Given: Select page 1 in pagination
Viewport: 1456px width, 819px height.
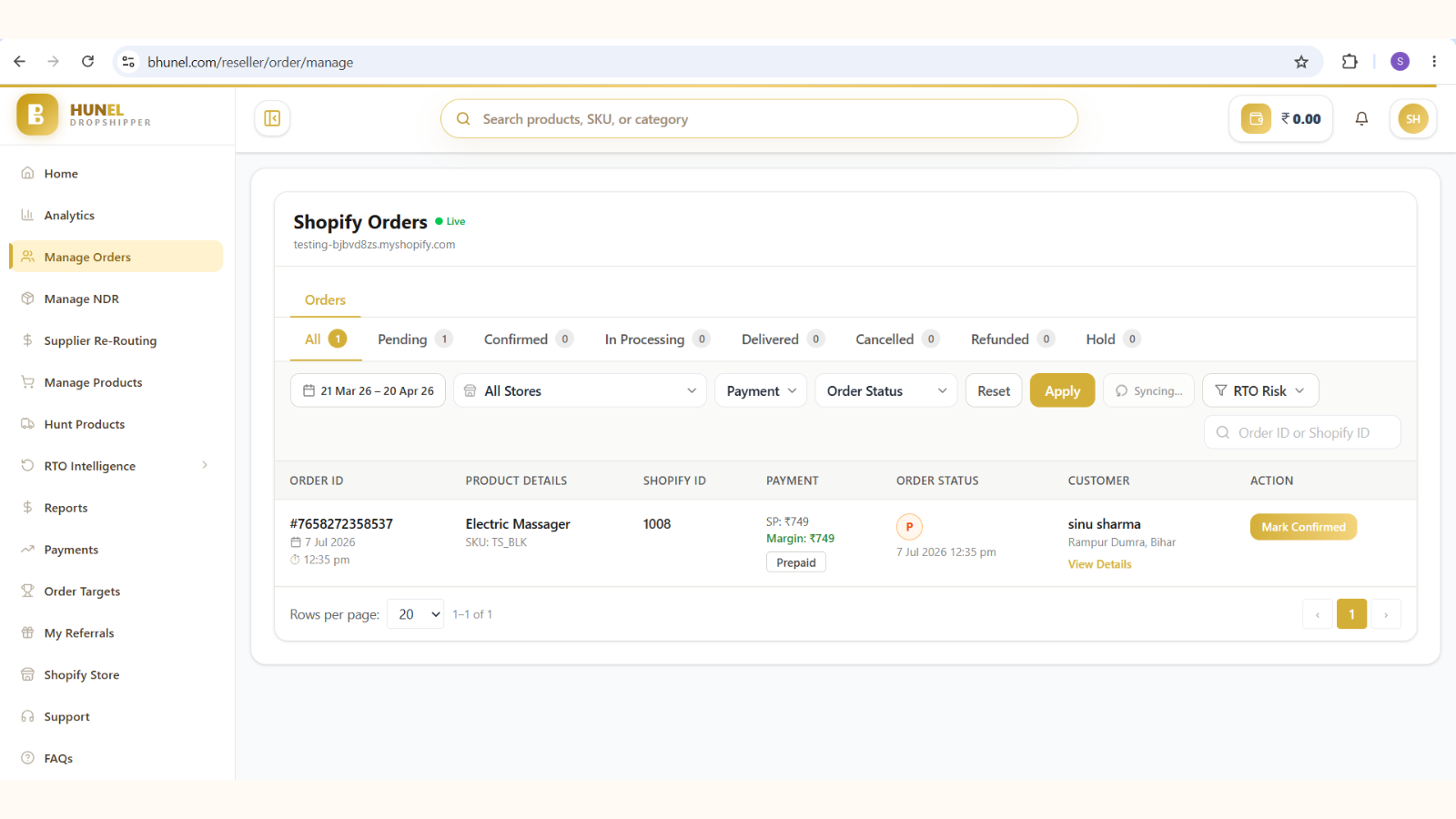Looking at the screenshot, I should 1351,614.
